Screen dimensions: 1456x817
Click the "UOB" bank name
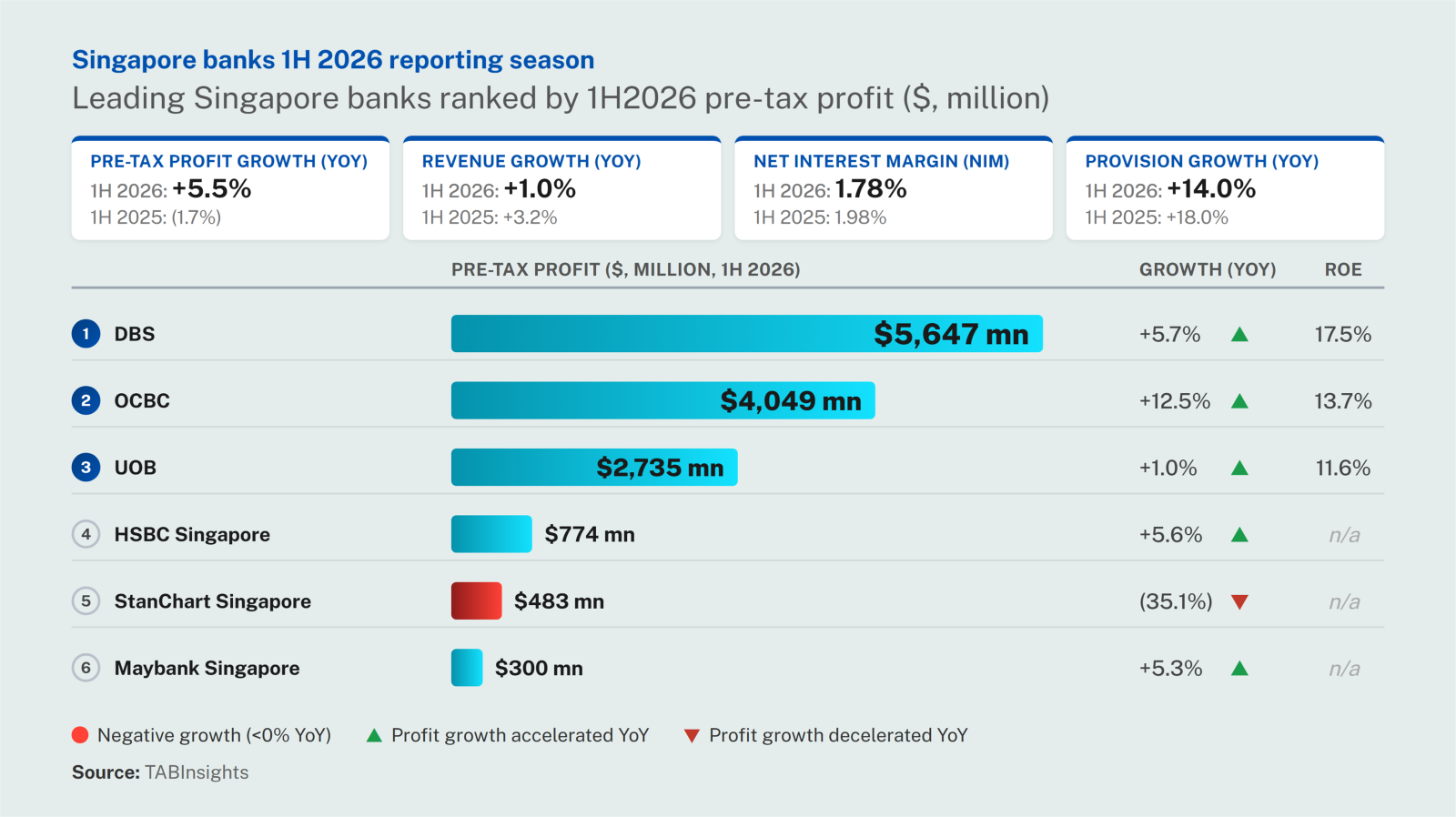click(x=136, y=468)
